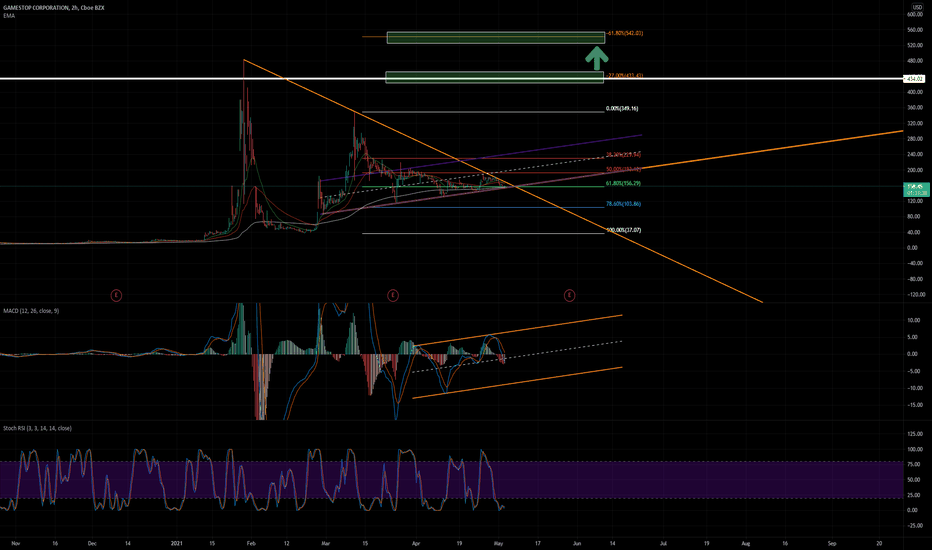Click the Dec label on time axis
Viewport: 932px width, 550px height.
click(92, 543)
